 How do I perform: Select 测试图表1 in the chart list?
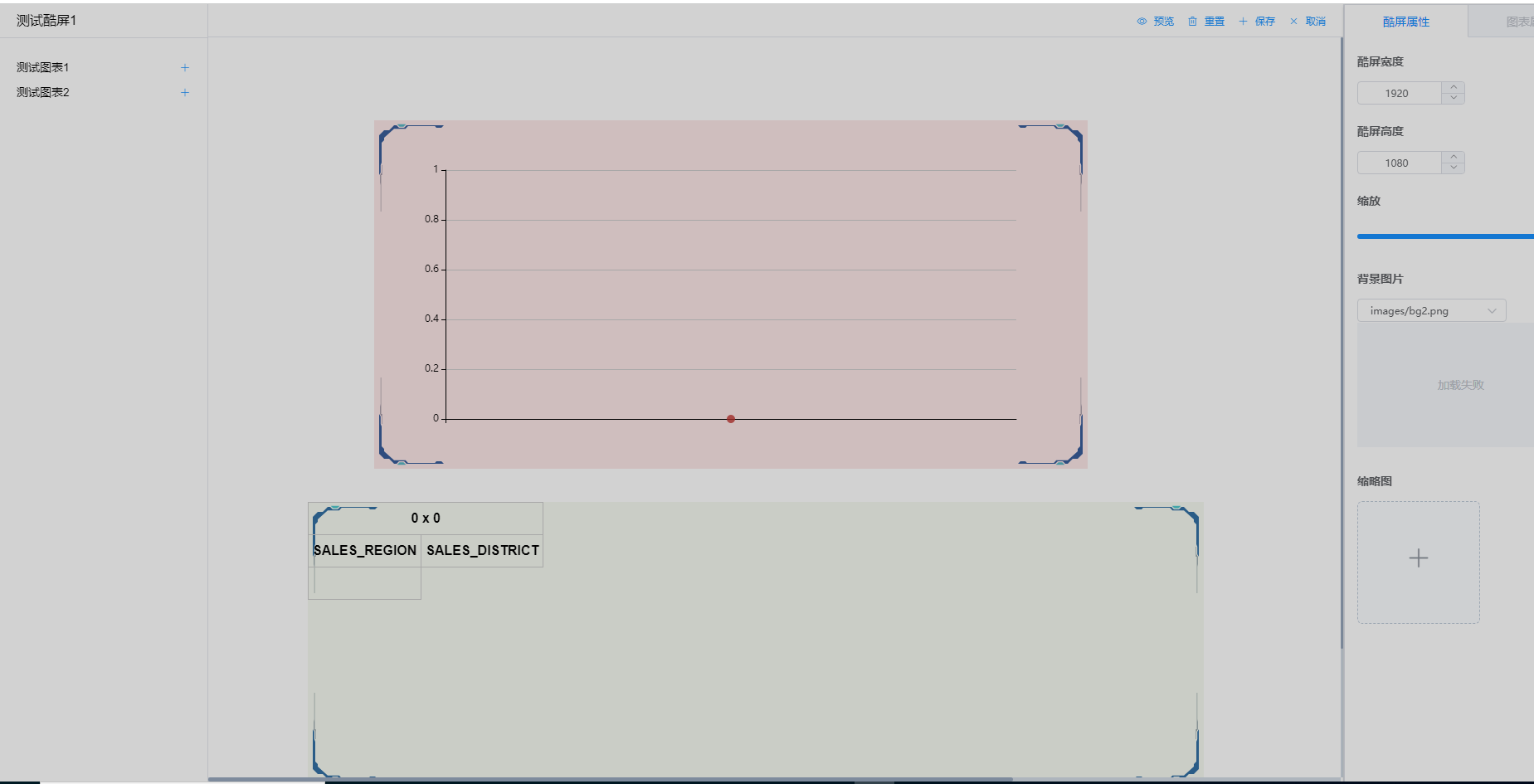[x=43, y=68]
